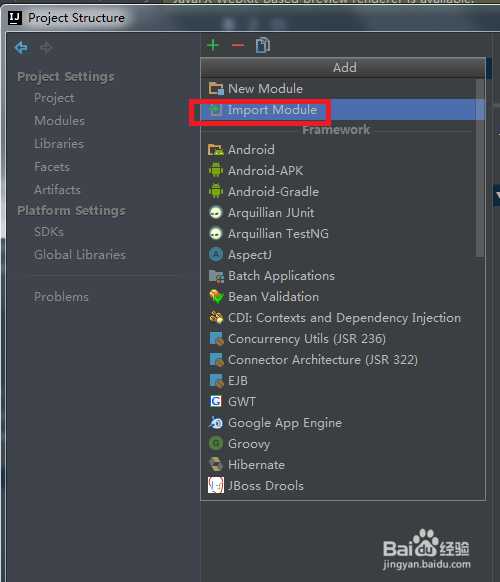This screenshot has width=500, height=582.
Task: Click the Hibernate icon
Action: (216, 464)
